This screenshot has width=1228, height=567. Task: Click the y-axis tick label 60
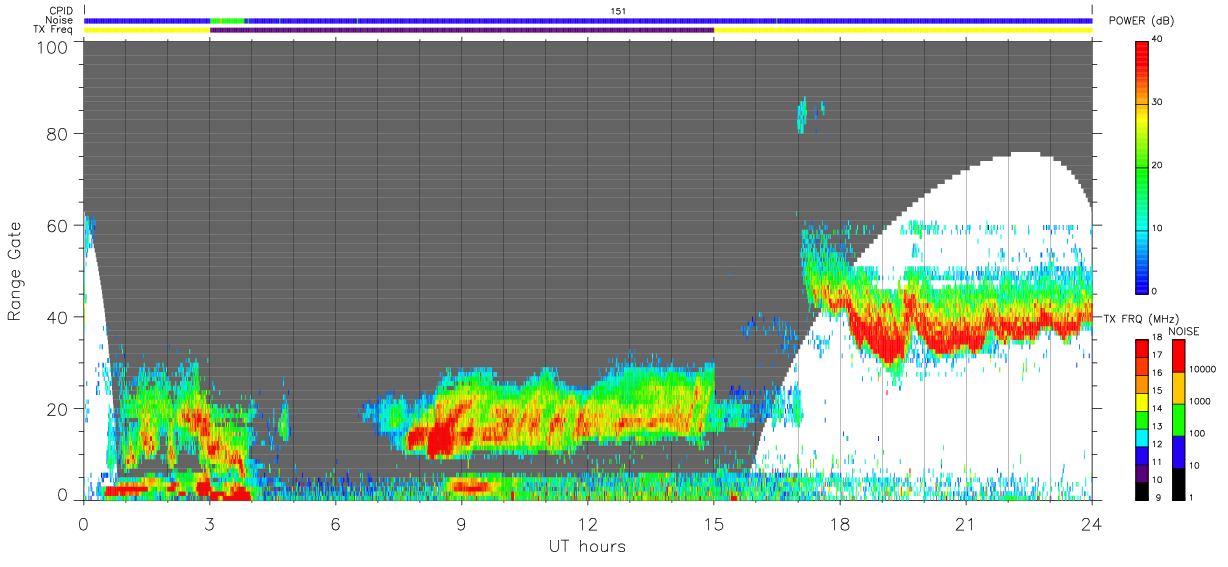(x=58, y=225)
